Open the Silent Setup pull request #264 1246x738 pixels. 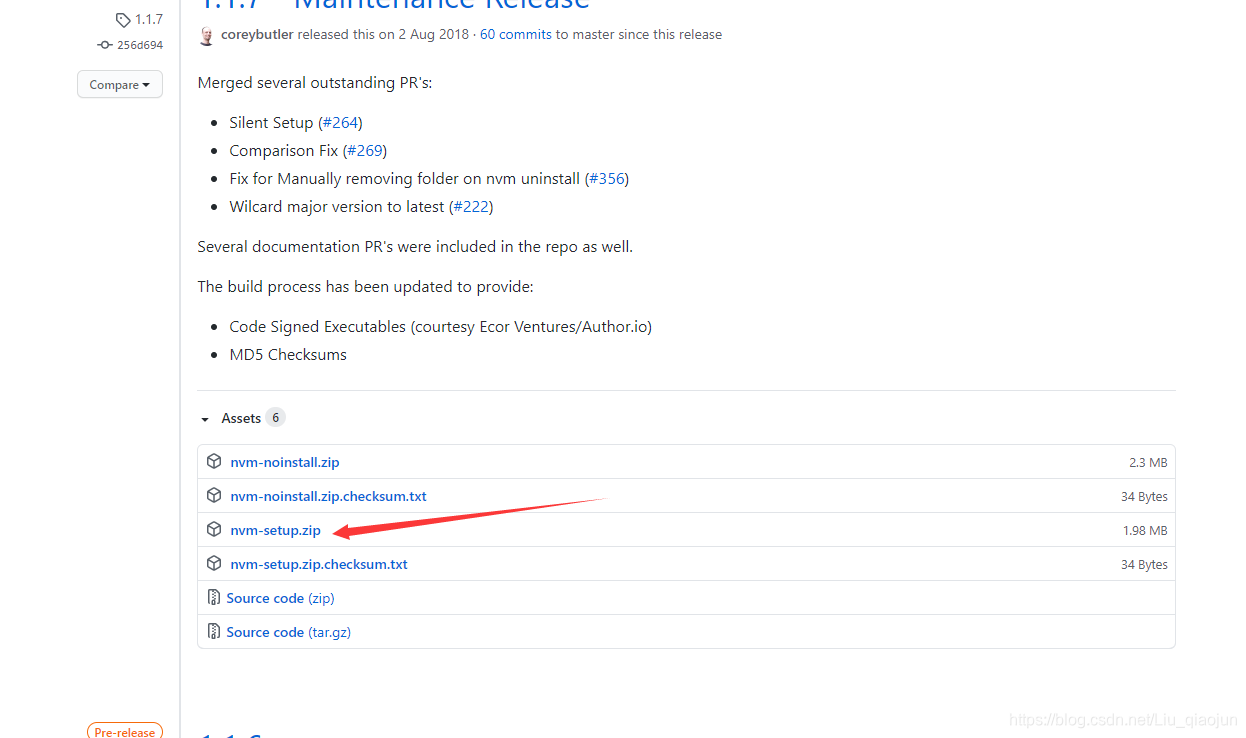pyautogui.click(x=340, y=122)
